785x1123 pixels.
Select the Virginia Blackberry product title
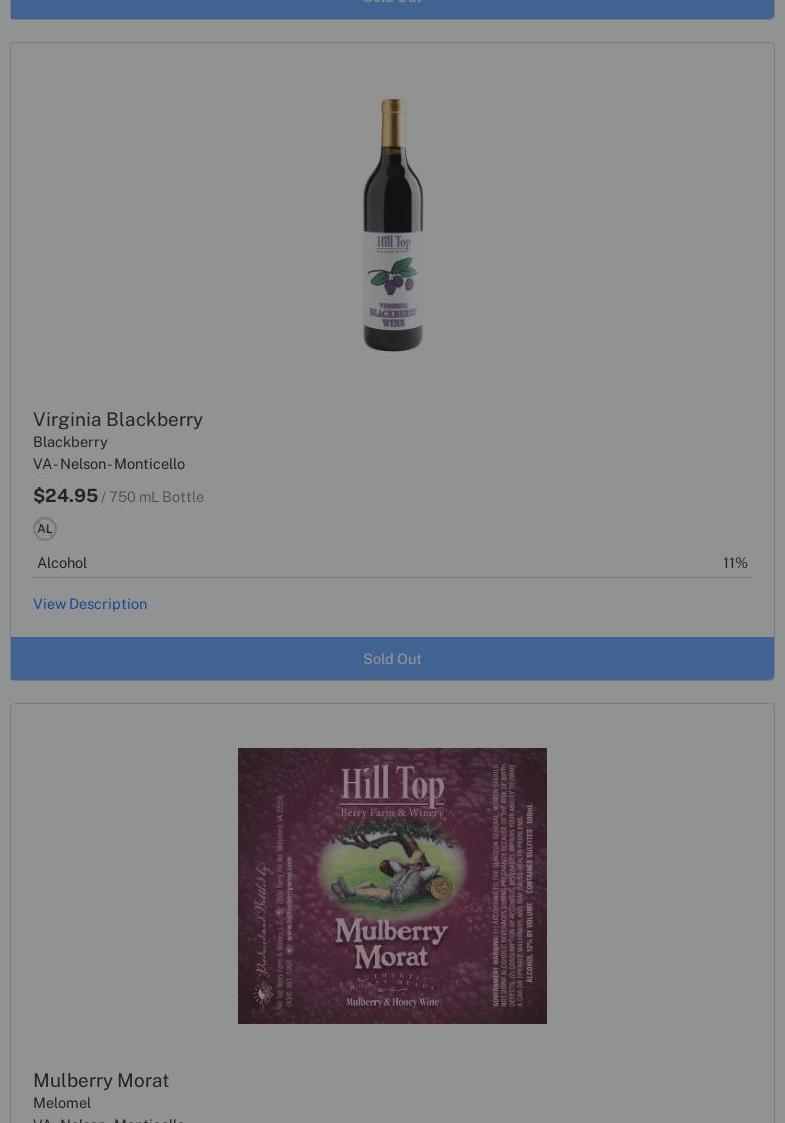(118, 419)
